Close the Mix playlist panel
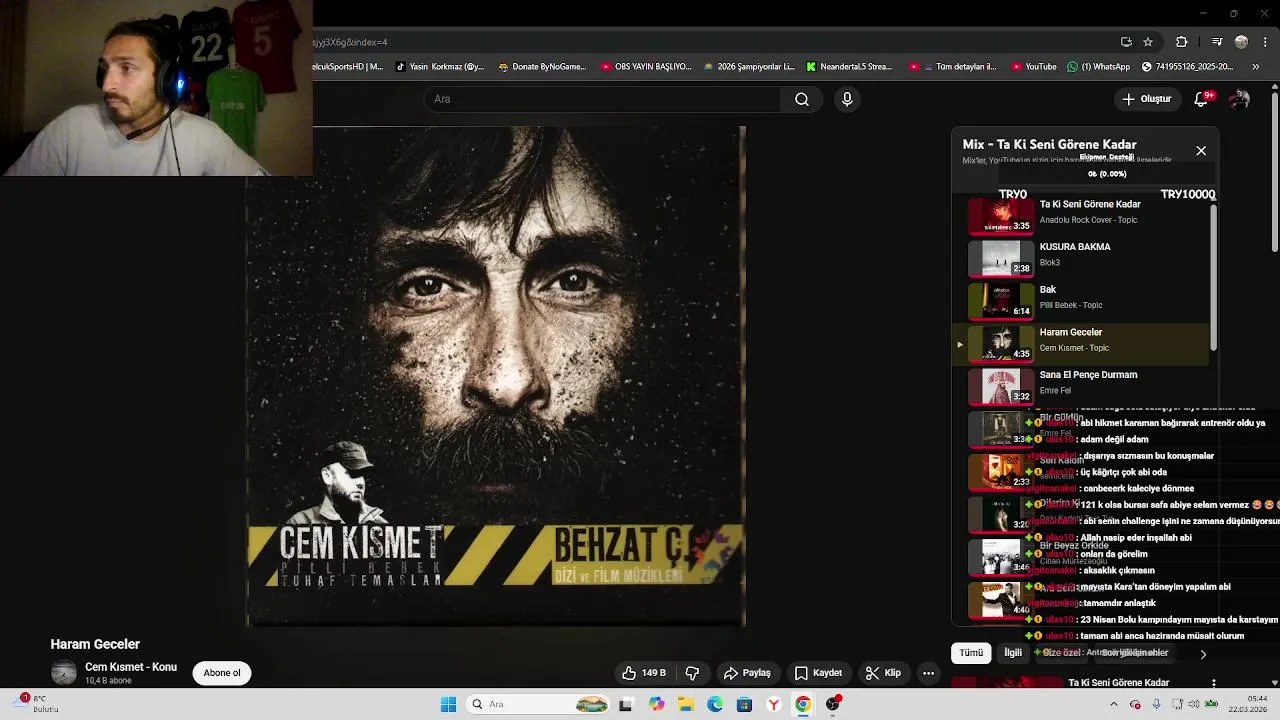The height and width of the screenshot is (720, 1280). pyautogui.click(x=1201, y=151)
